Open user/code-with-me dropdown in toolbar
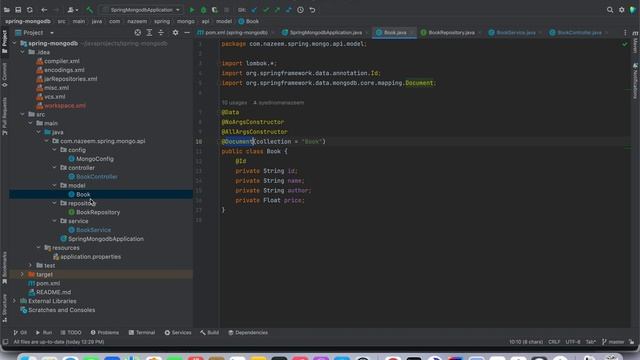Screen dimensions: 640x360 click(x=73, y=10)
